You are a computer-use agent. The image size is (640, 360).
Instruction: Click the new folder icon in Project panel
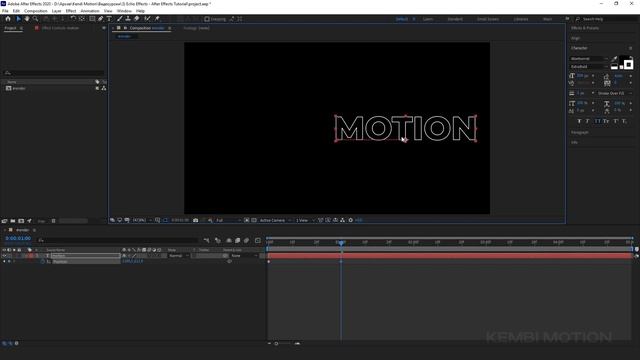13,221
